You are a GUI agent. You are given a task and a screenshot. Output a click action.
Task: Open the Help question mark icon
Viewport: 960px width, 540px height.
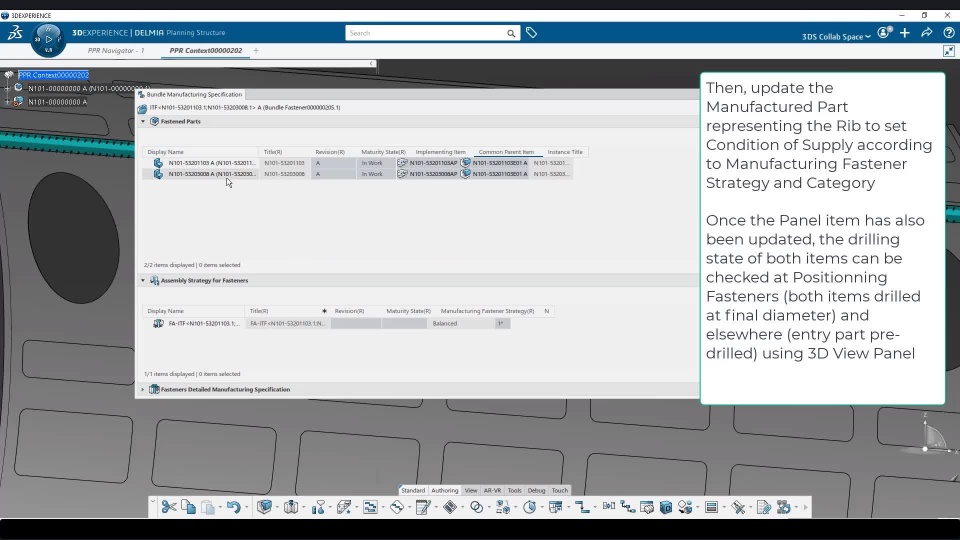[948, 33]
